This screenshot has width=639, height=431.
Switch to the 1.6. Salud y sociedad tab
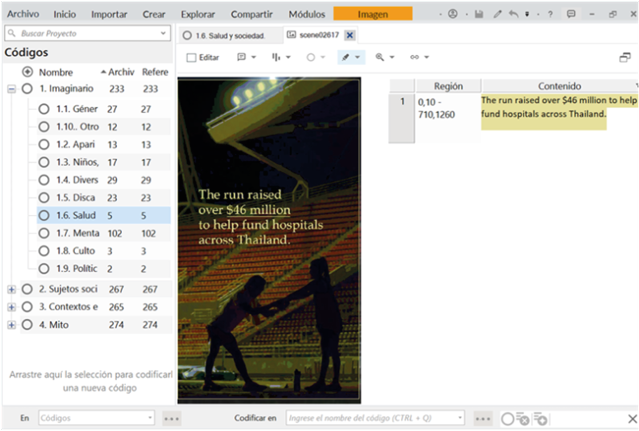tap(229, 35)
